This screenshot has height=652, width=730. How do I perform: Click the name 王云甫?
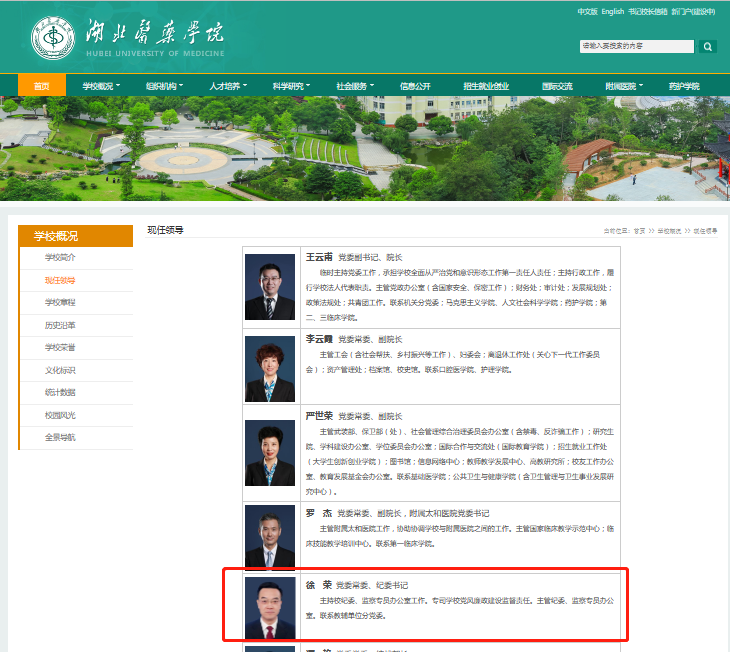pyautogui.click(x=319, y=257)
